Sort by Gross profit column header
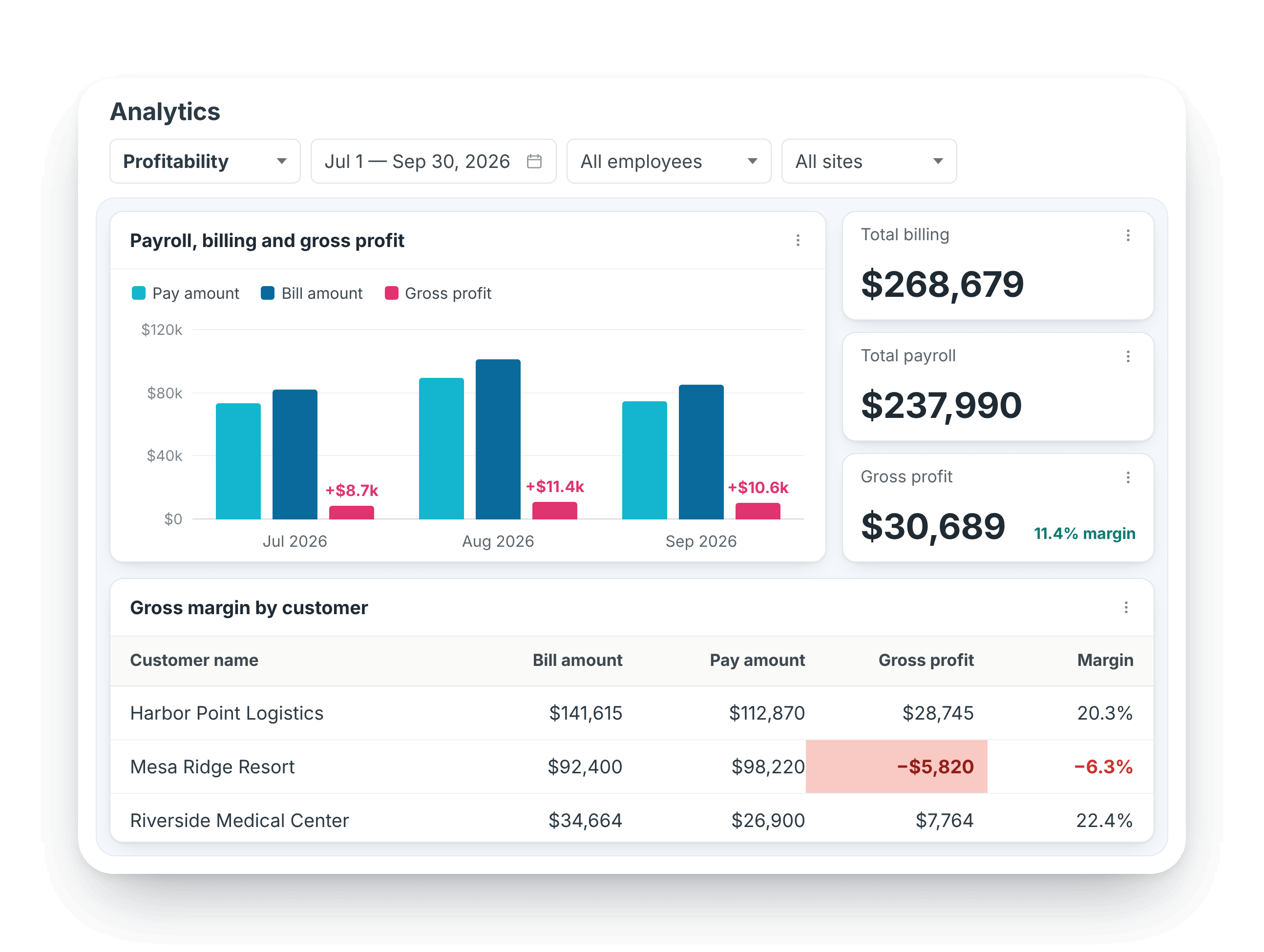The image size is (1264, 952). 926,660
